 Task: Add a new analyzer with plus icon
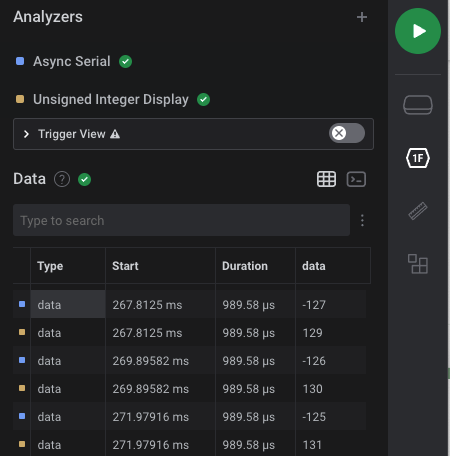pyautogui.click(x=362, y=17)
